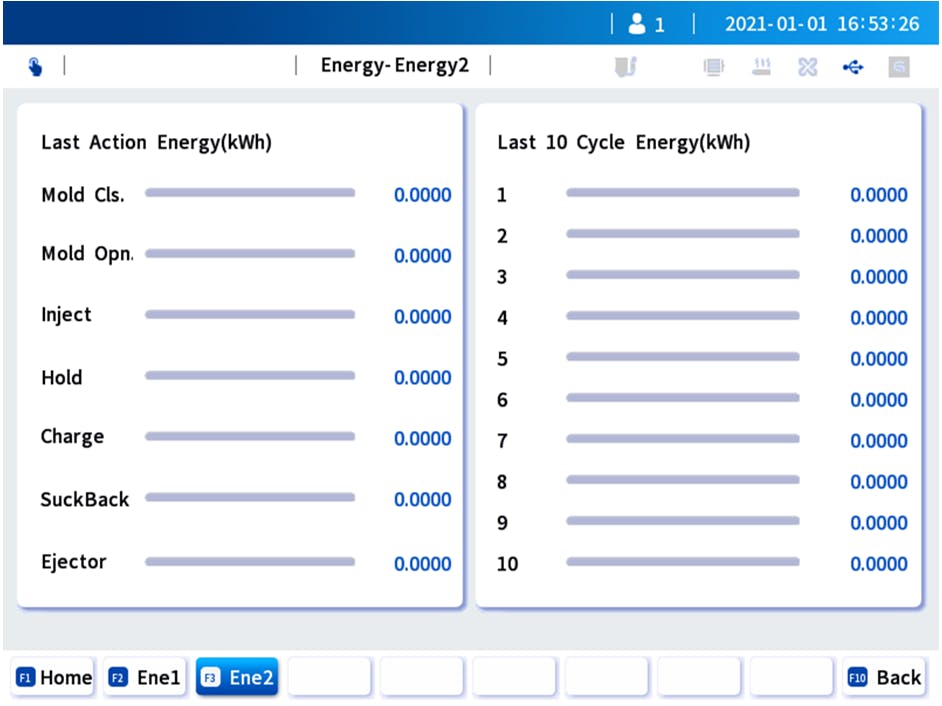Click the fan status icon

click(807, 67)
